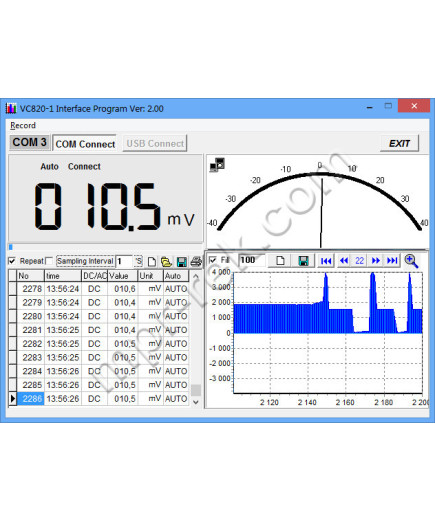The width and height of the screenshot is (435, 521).
Task: Close the VC820-1 Interface Program window
Action: (414, 106)
